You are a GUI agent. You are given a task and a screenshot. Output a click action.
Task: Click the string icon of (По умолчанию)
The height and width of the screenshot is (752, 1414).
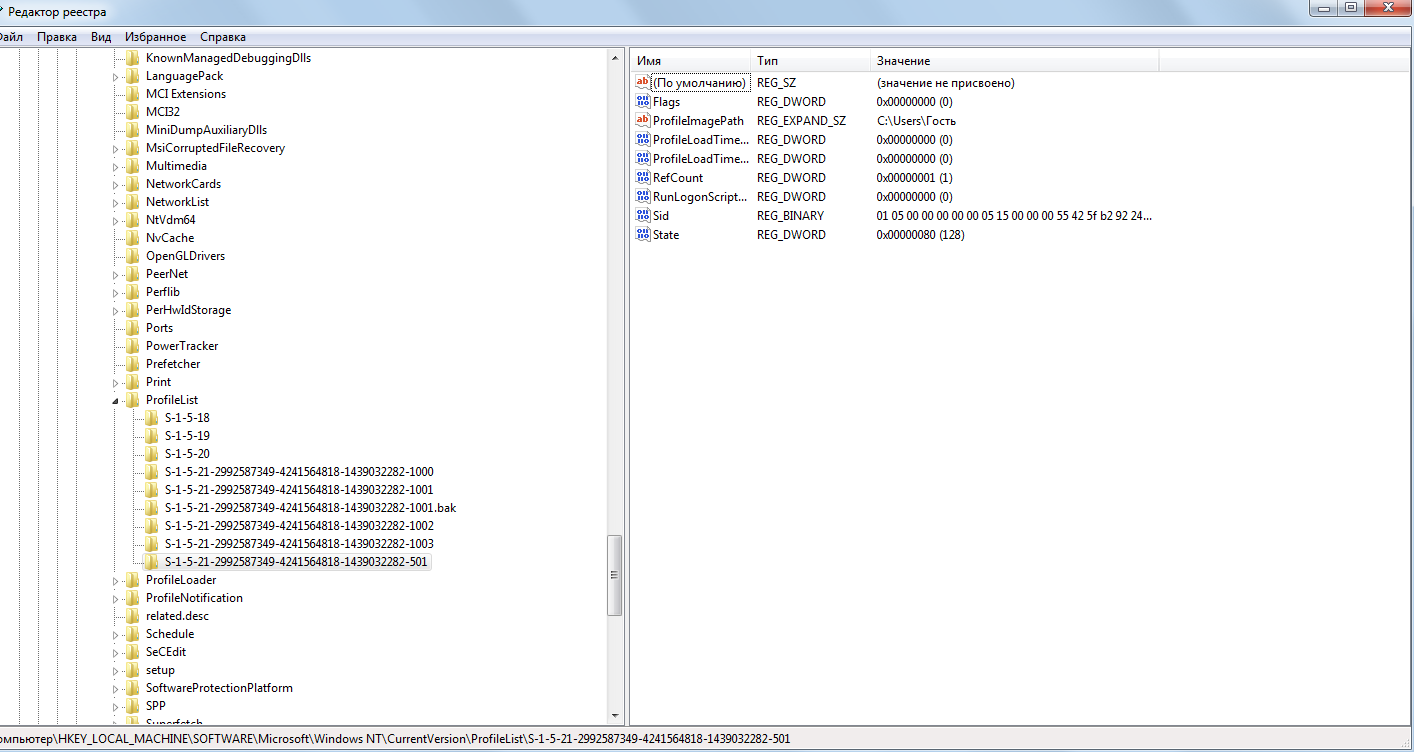pyautogui.click(x=643, y=83)
